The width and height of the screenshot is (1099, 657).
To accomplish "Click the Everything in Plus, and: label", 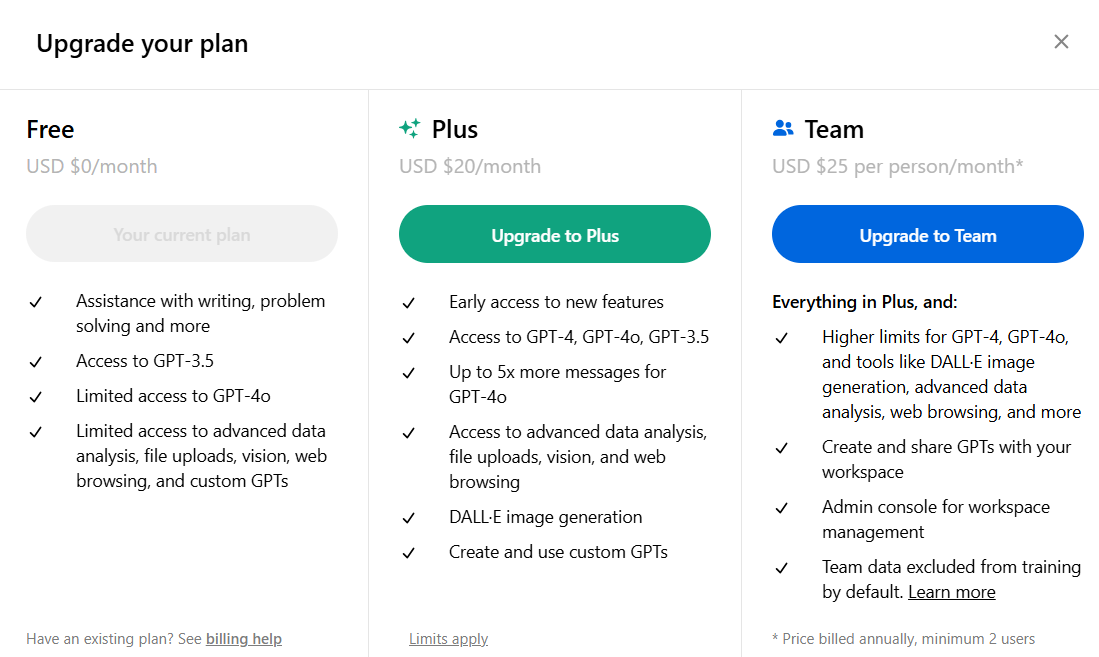I will pos(865,302).
